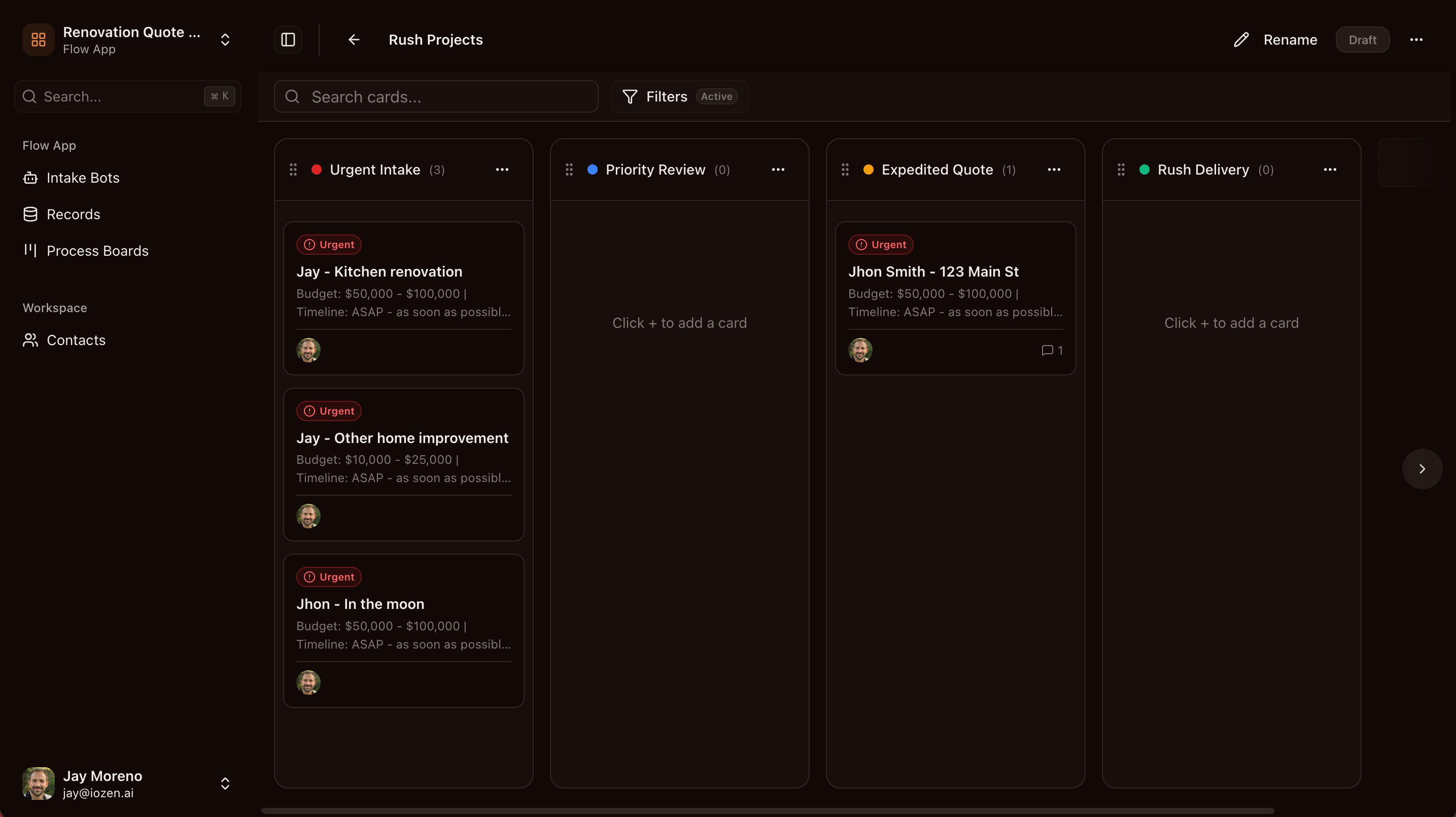Click the back arrow next to Rush Projects
This screenshot has height=817, width=1456.
(x=353, y=40)
